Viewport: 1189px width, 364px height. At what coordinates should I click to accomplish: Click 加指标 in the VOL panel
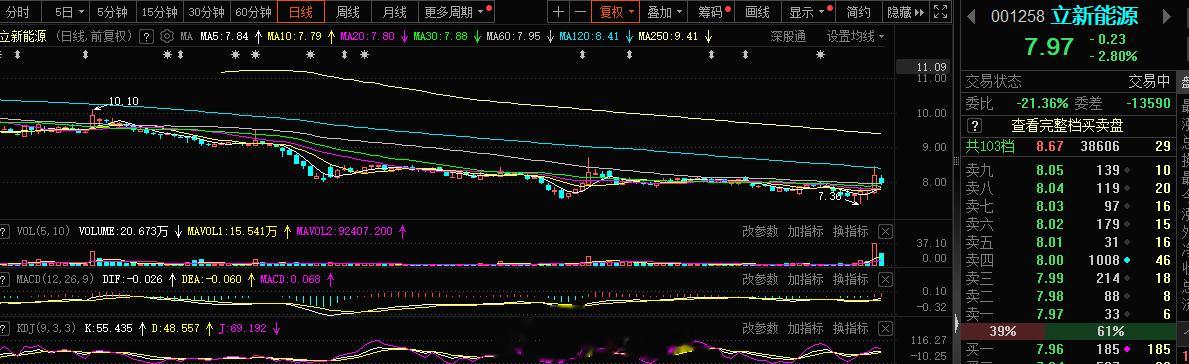[805, 231]
